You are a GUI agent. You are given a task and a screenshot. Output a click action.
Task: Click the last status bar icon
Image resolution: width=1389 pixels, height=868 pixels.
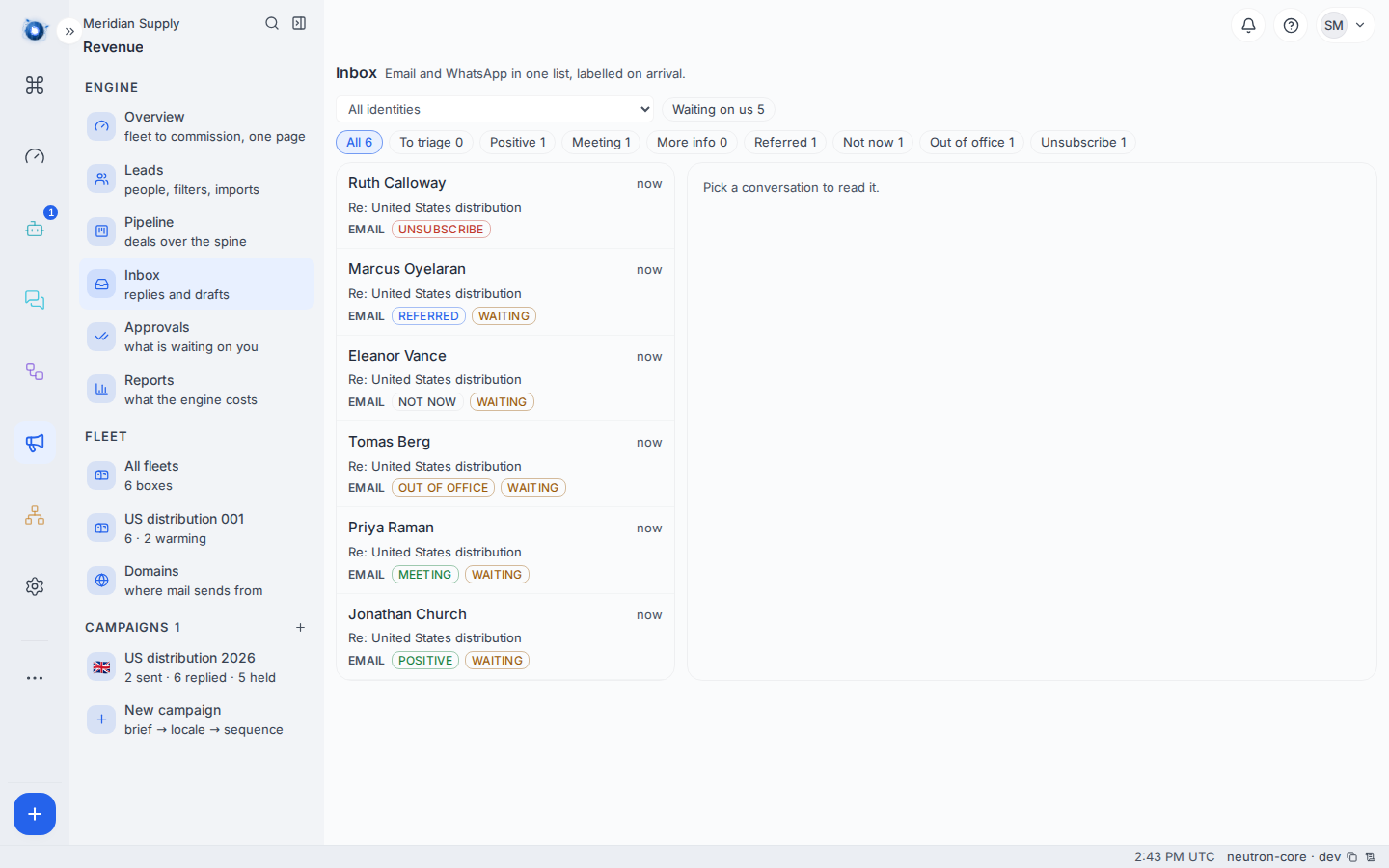coord(1370,856)
